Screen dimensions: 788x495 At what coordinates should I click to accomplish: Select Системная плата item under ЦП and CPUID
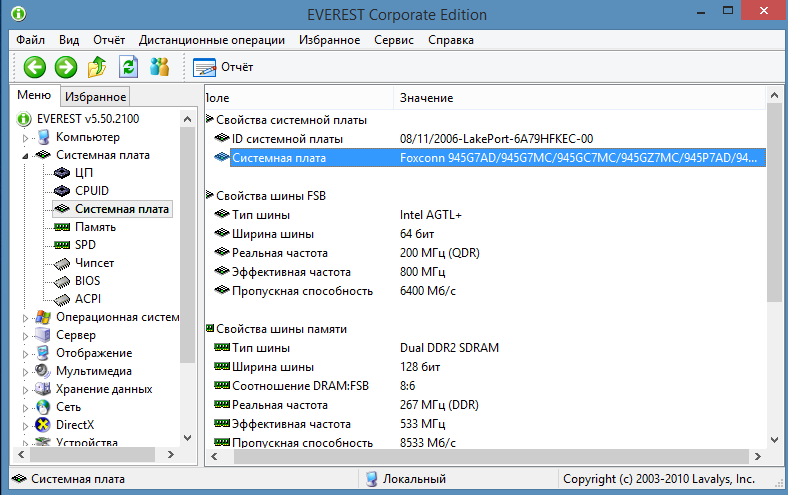click(x=113, y=209)
